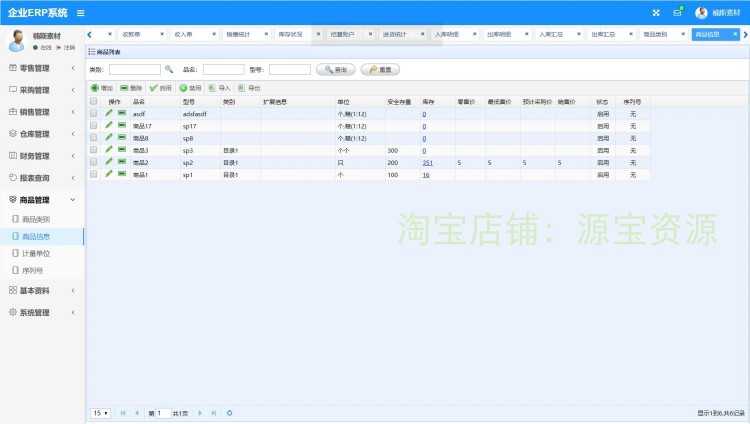The width and height of the screenshot is (750, 424).
Task: Click the Disable toolbar item
Action: pyautogui.click(x=190, y=88)
